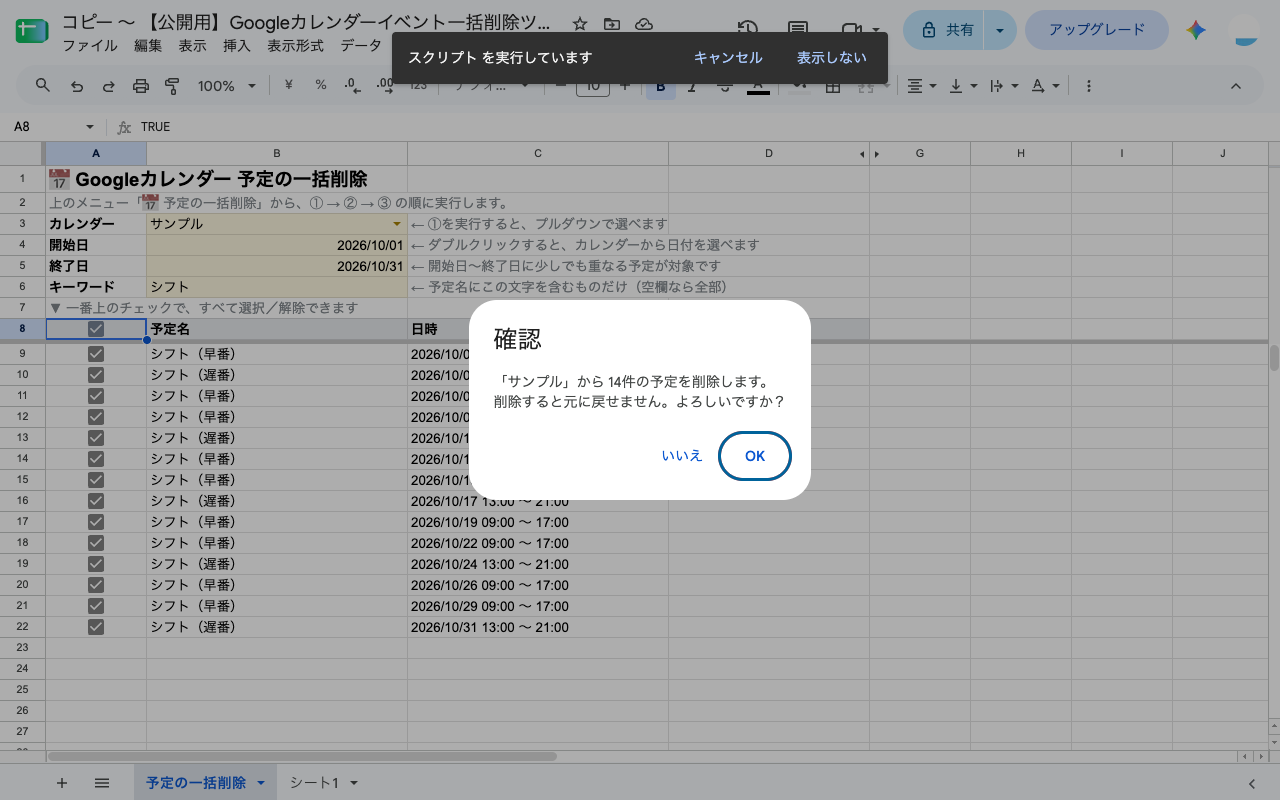Decrease decimal places

(x=352, y=86)
